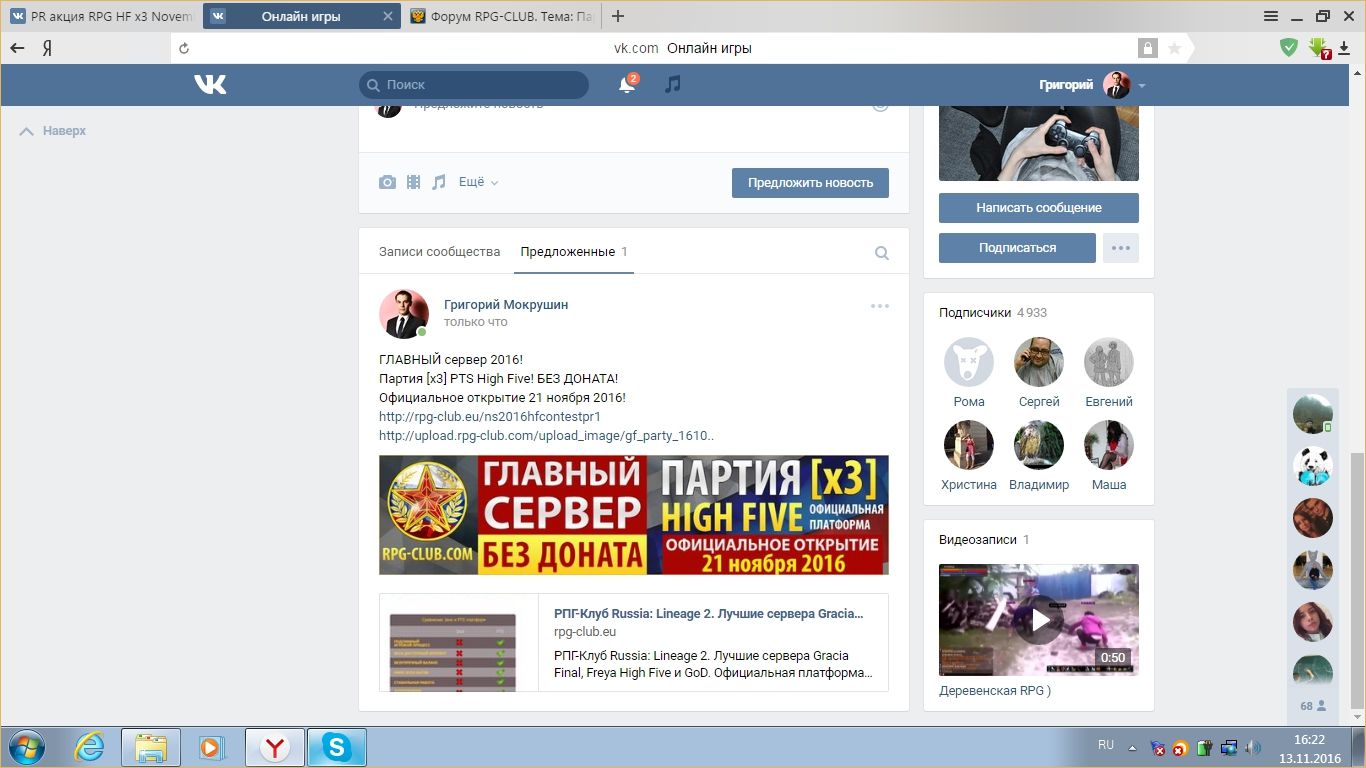Play the Деревенская RPG video
The image size is (1366, 768).
[x=1039, y=620]
